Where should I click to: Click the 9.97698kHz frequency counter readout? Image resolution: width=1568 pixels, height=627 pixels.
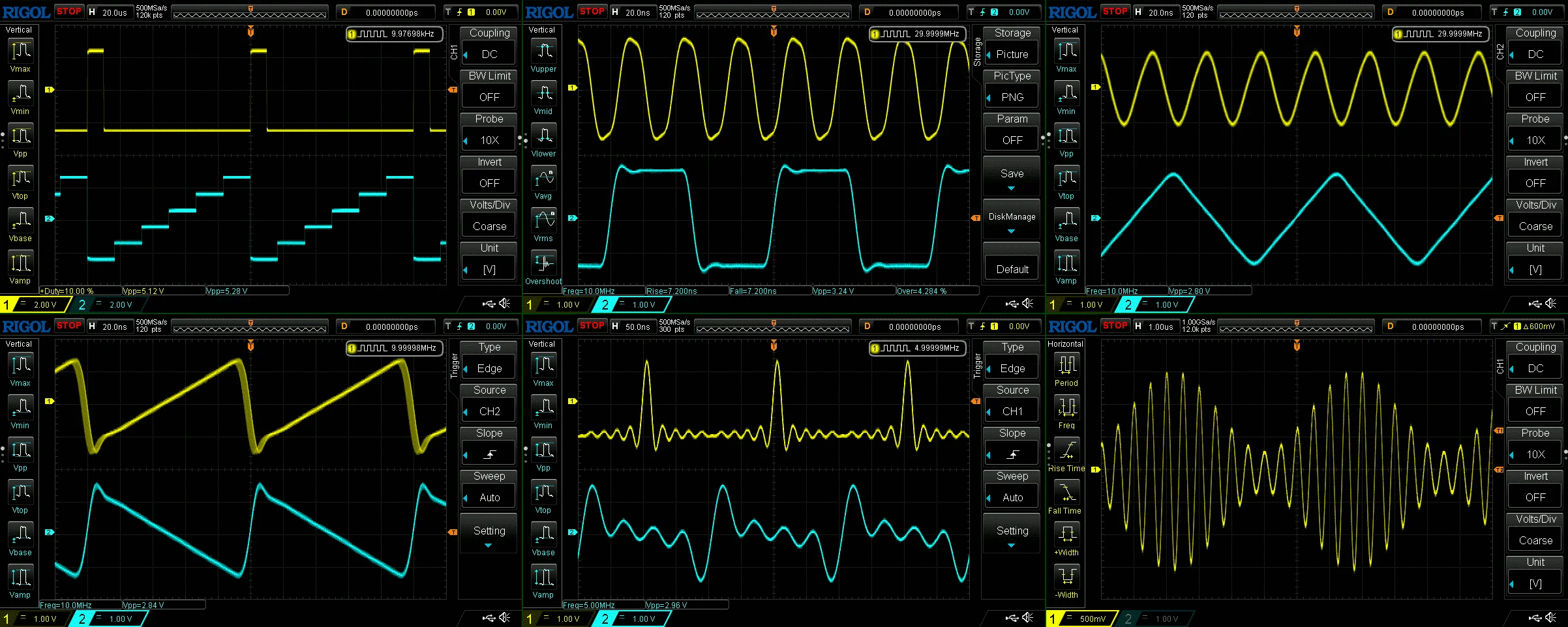[x=395, y=34]
